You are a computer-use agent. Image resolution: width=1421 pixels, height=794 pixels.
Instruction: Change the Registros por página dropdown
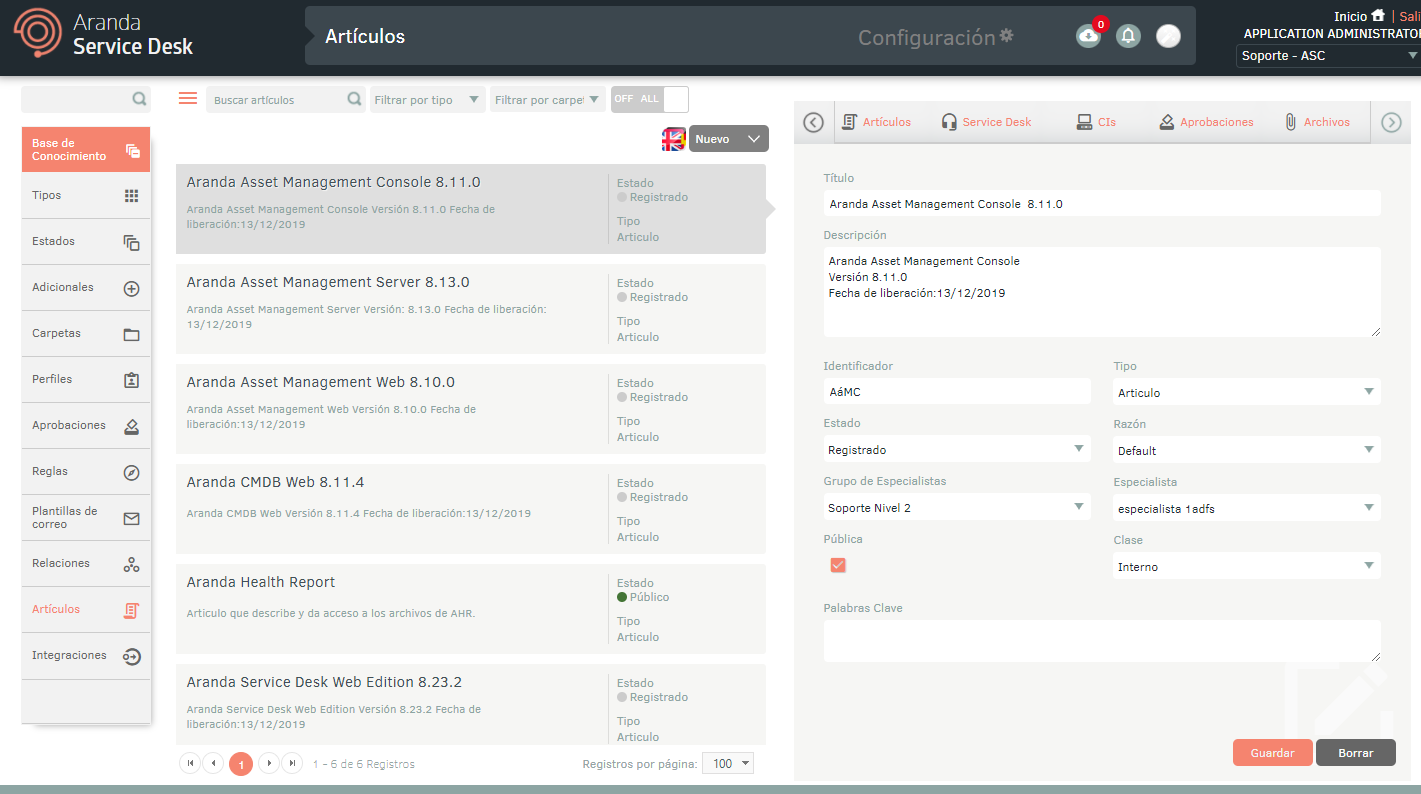[727, 763]
